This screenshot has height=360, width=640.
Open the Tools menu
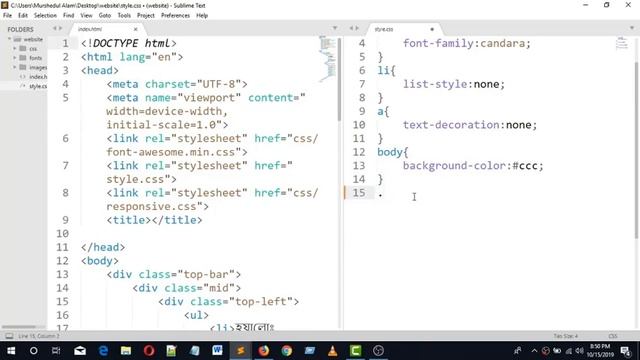pyautogui.click(x=124, y=16)
